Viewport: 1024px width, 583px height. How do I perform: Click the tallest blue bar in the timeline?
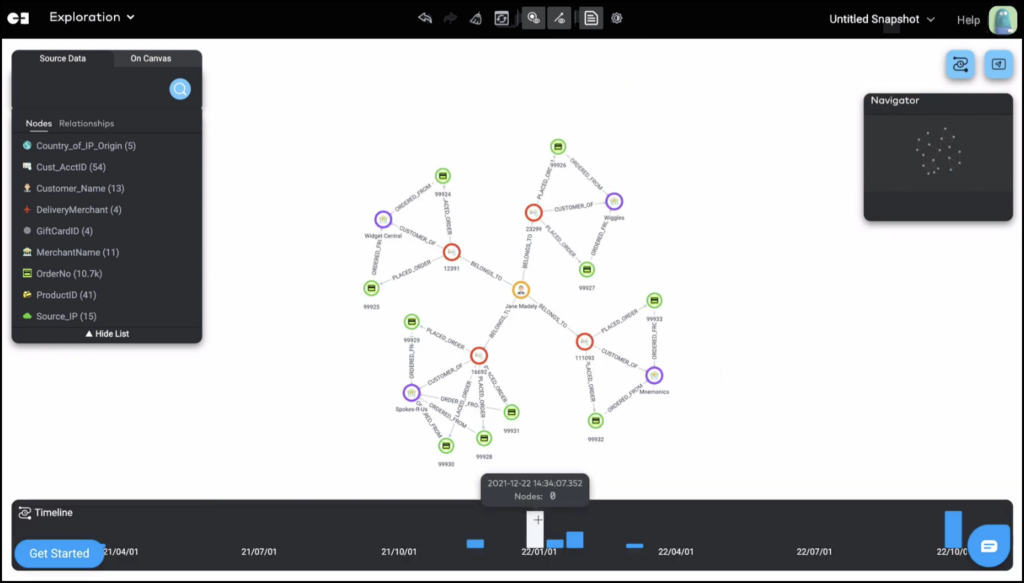pos(953,529)
